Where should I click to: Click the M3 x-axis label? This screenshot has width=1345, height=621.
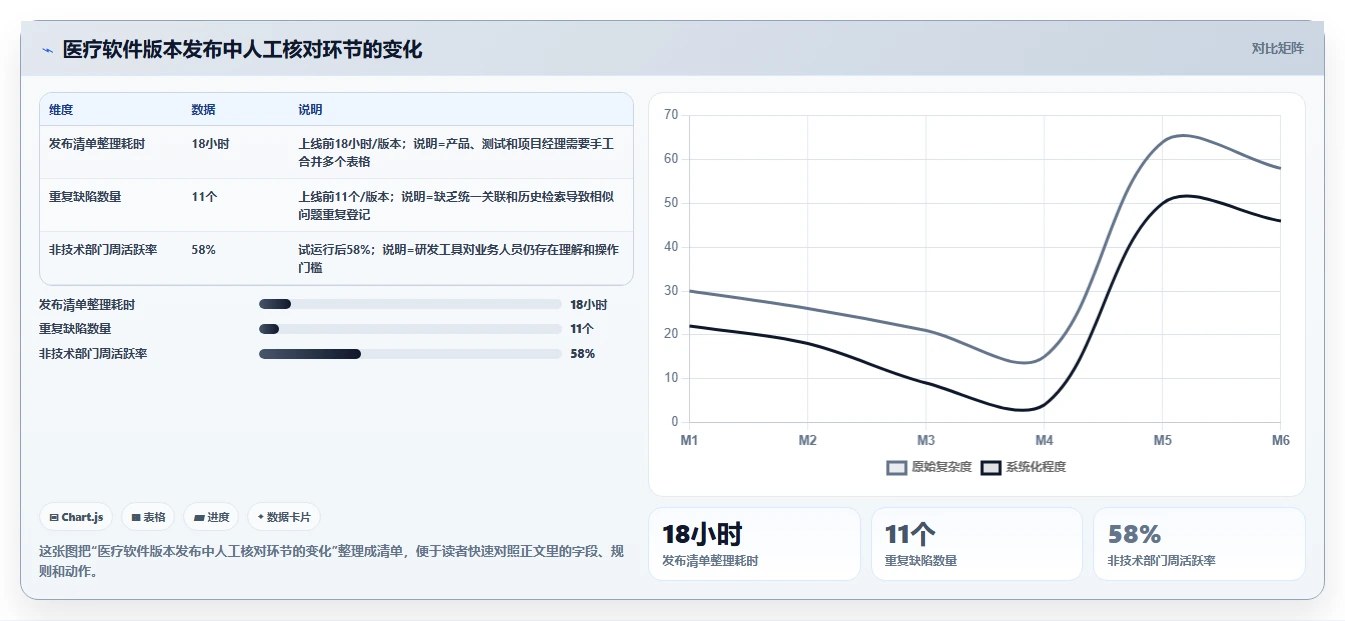click(926, 440)
